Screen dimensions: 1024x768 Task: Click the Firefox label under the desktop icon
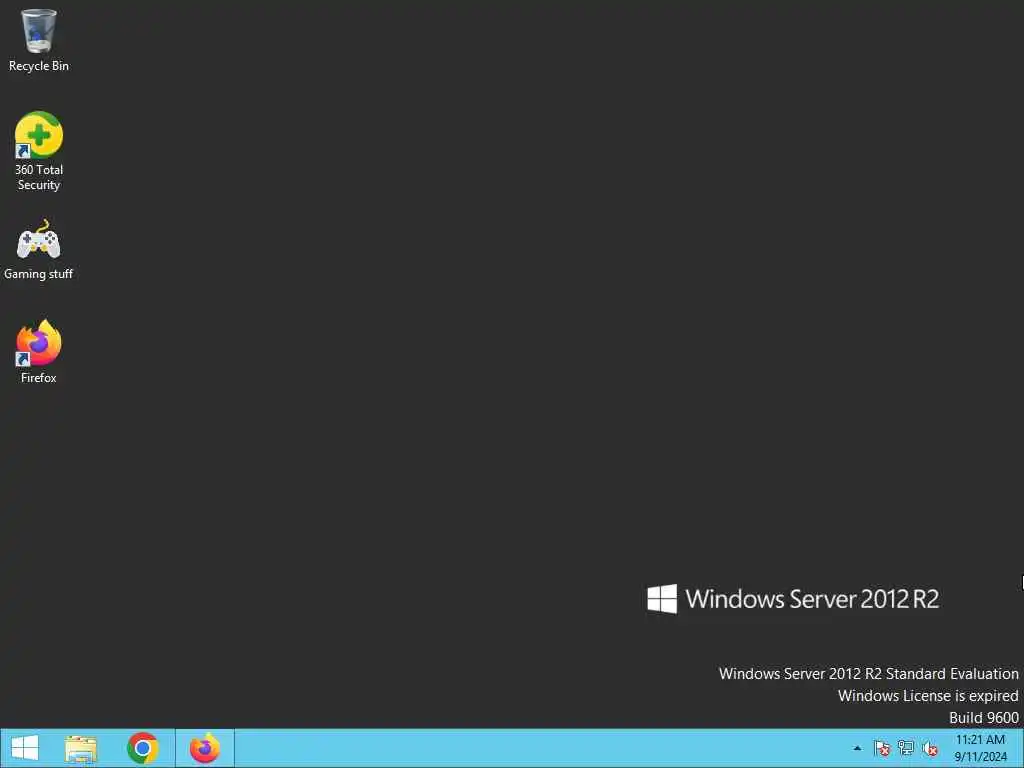(39, 377)
